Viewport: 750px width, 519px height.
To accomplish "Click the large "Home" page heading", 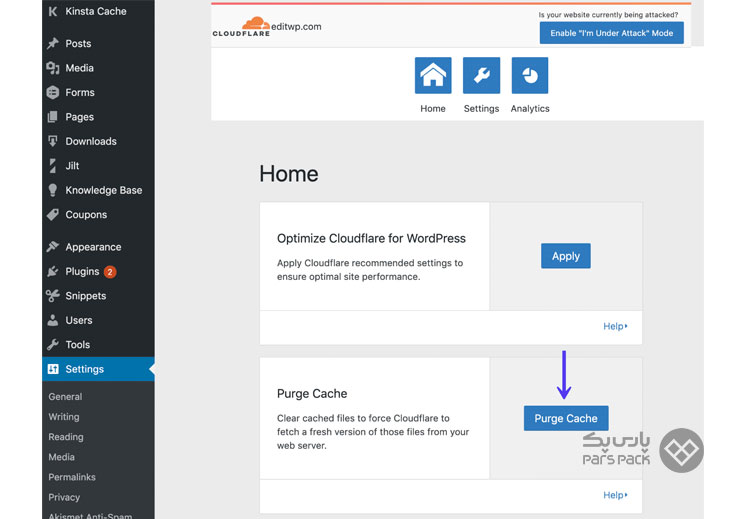I will (x=289, y=174).
